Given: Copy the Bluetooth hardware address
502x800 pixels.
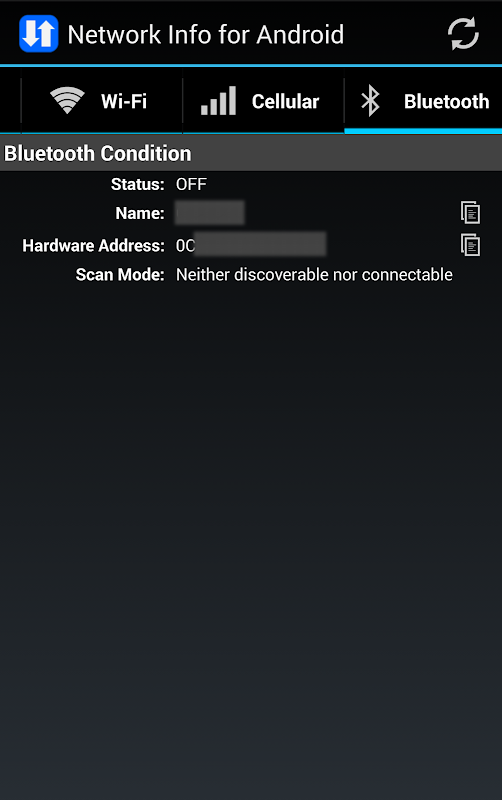Looking at the screenshot, I should click(470, 245).
